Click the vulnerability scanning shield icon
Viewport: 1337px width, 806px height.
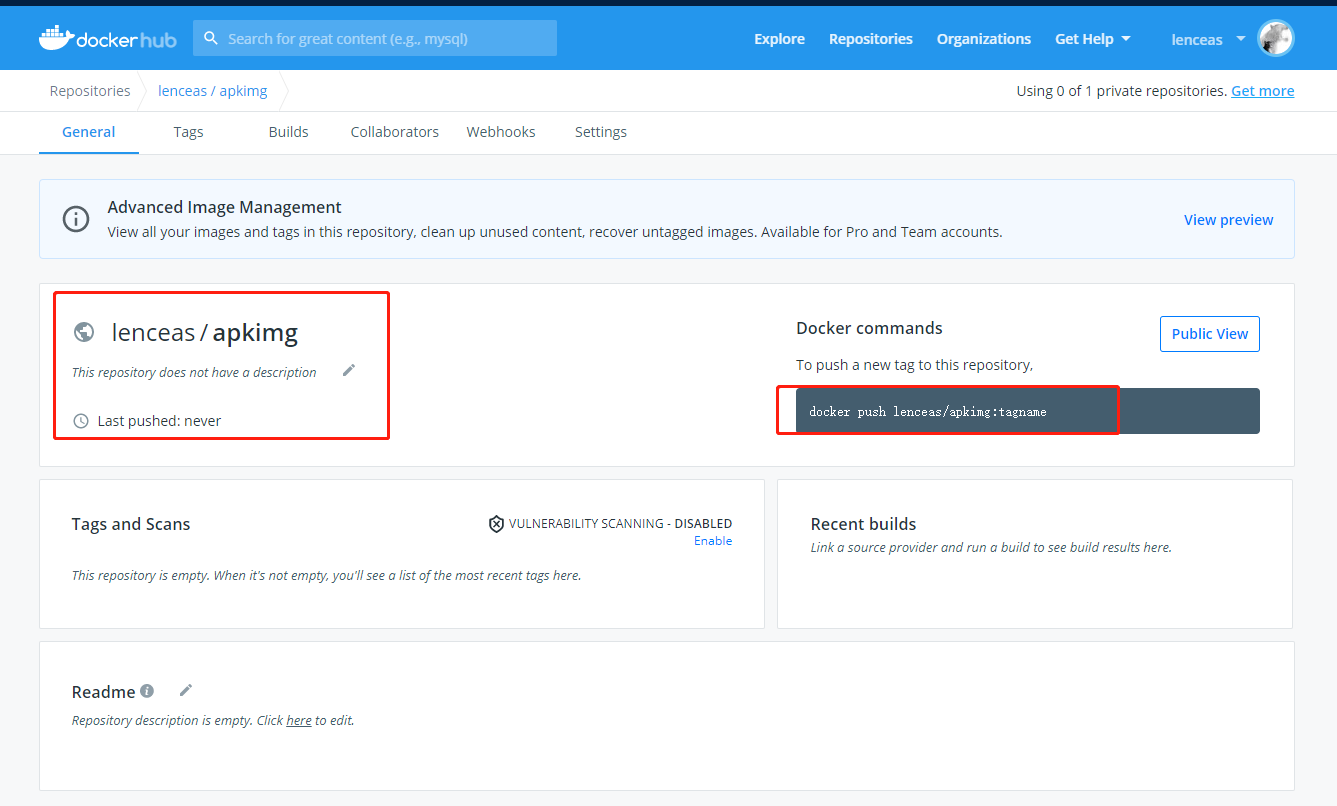(x=497, y=523)
